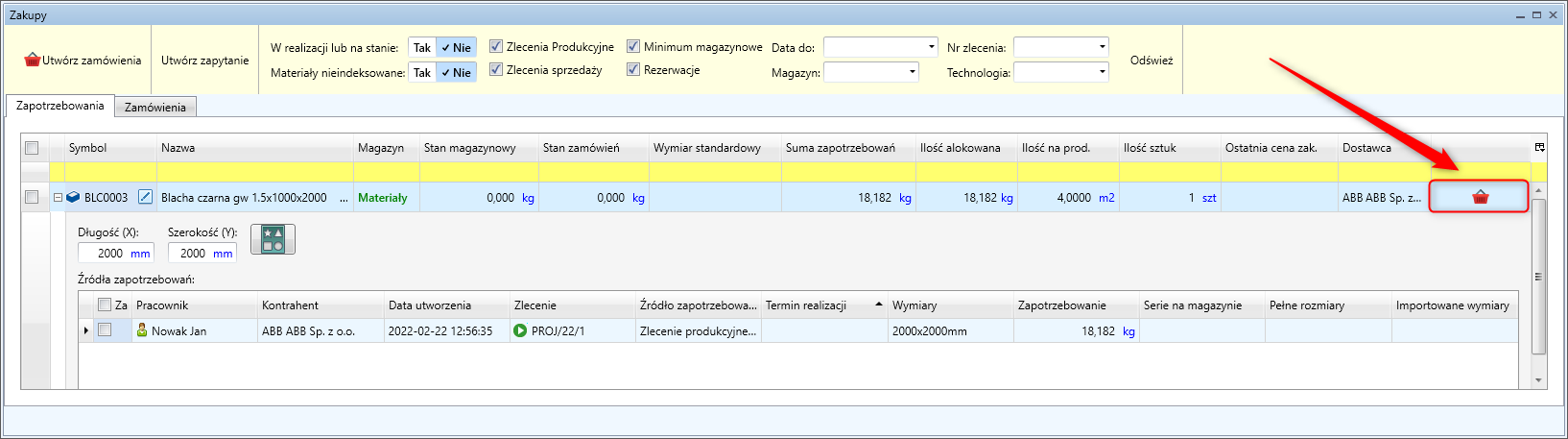The width and height of the screenshot is (1568, 439).
Task: Expand the Magazyn dropdown list
Action: pos(912,72)
